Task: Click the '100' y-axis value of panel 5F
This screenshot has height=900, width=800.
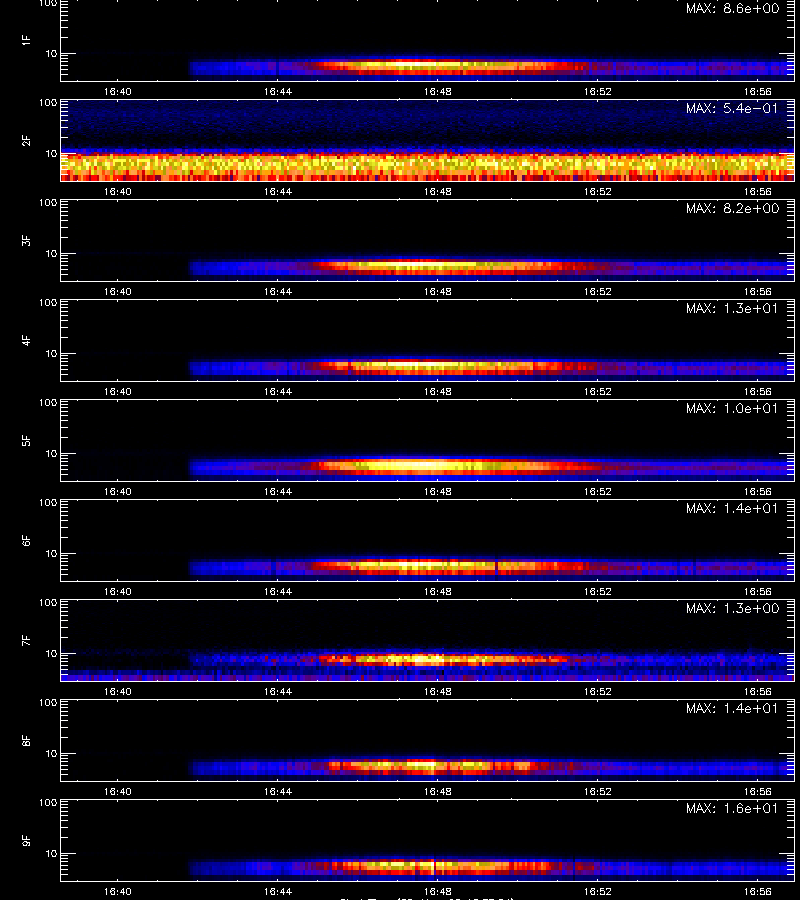Action: tap(48, 403)
